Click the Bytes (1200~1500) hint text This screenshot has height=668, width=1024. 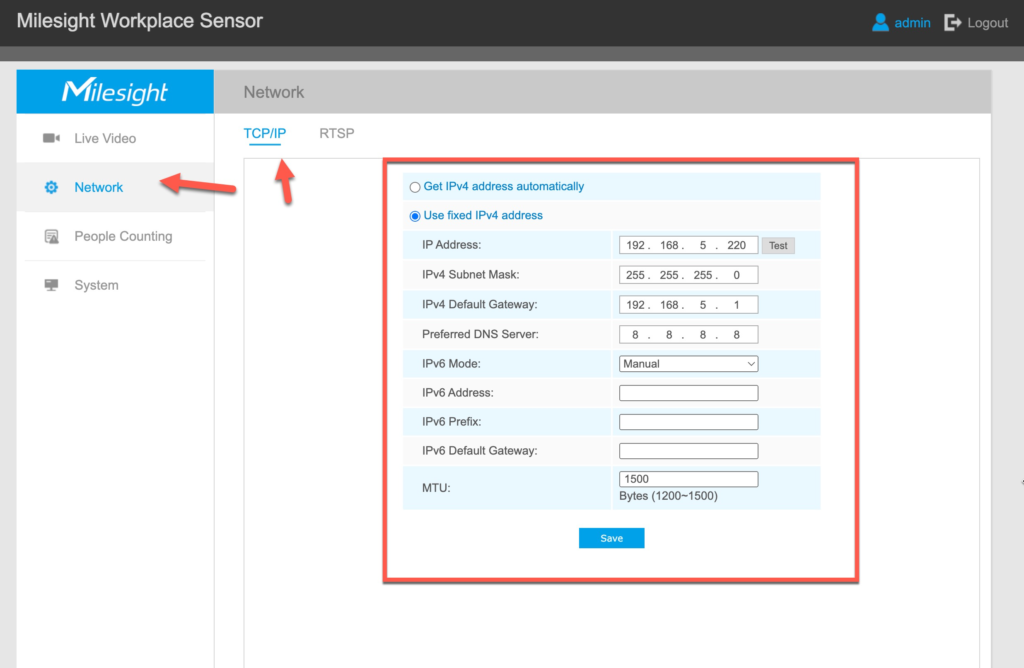[668, 496]
